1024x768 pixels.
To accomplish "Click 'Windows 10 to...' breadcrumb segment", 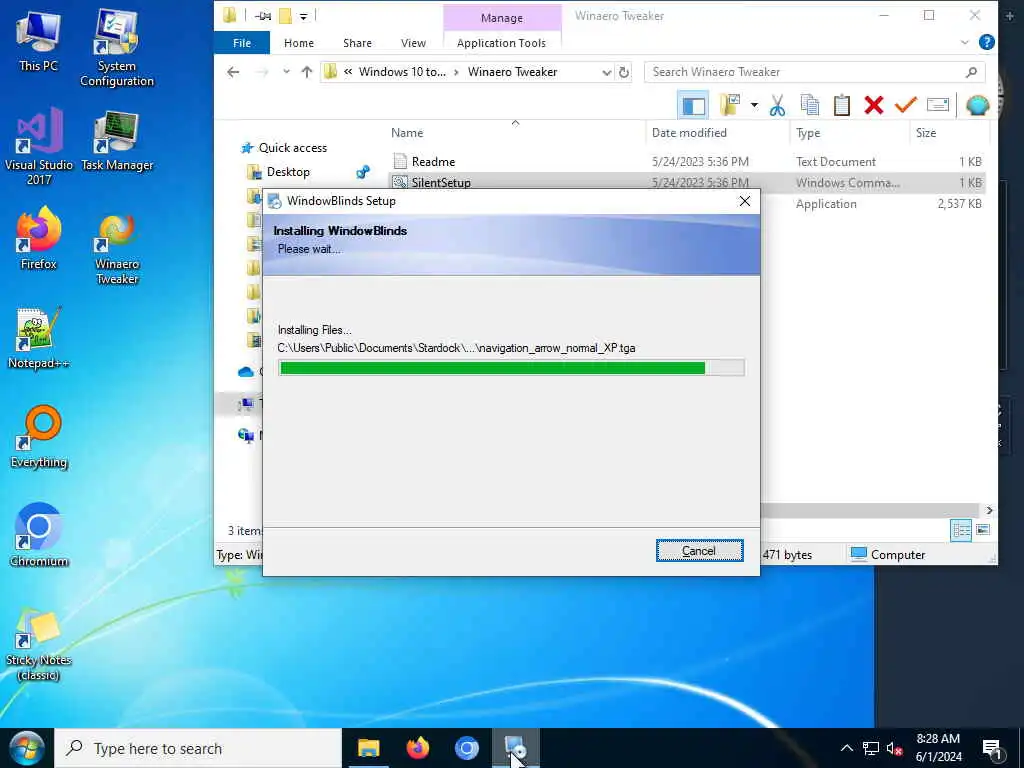I will pyautogui.click(x=402, y=72).
